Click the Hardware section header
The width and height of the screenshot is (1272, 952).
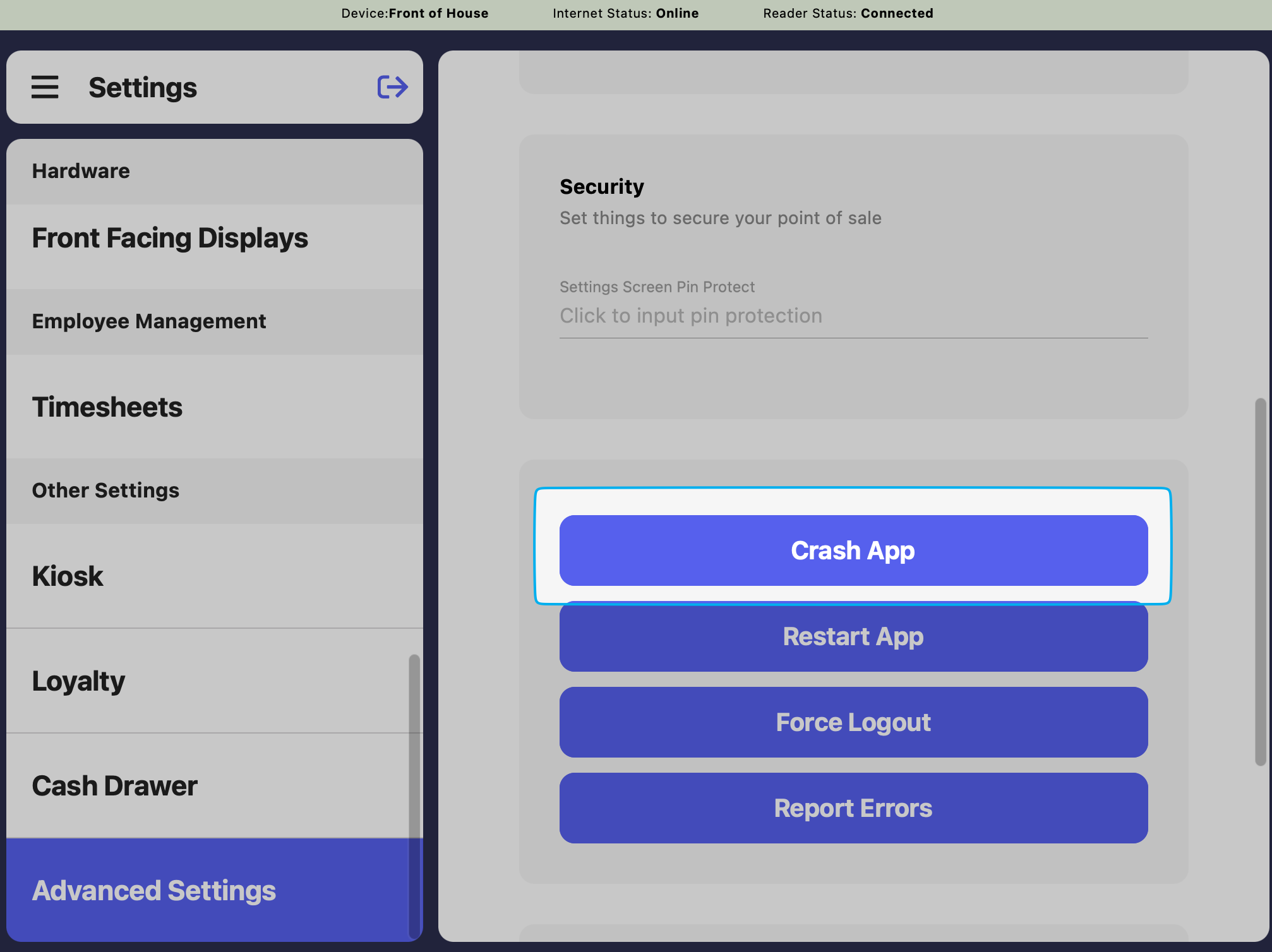click(81, 171)
